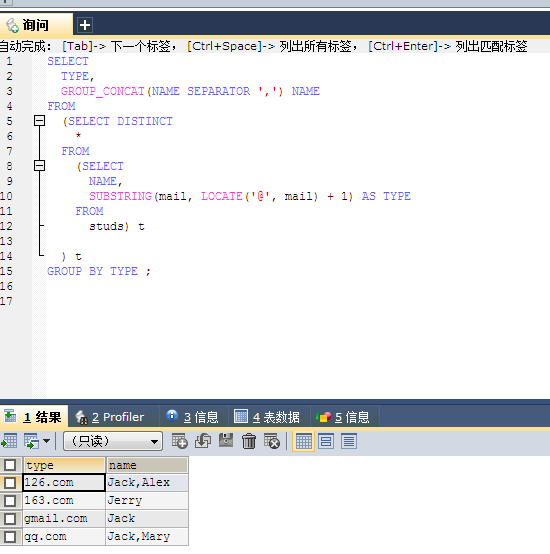The height and width of the screenshot is (554, 550).
Task: Collapse the code fold at line 5
Action: click(40, 121)
